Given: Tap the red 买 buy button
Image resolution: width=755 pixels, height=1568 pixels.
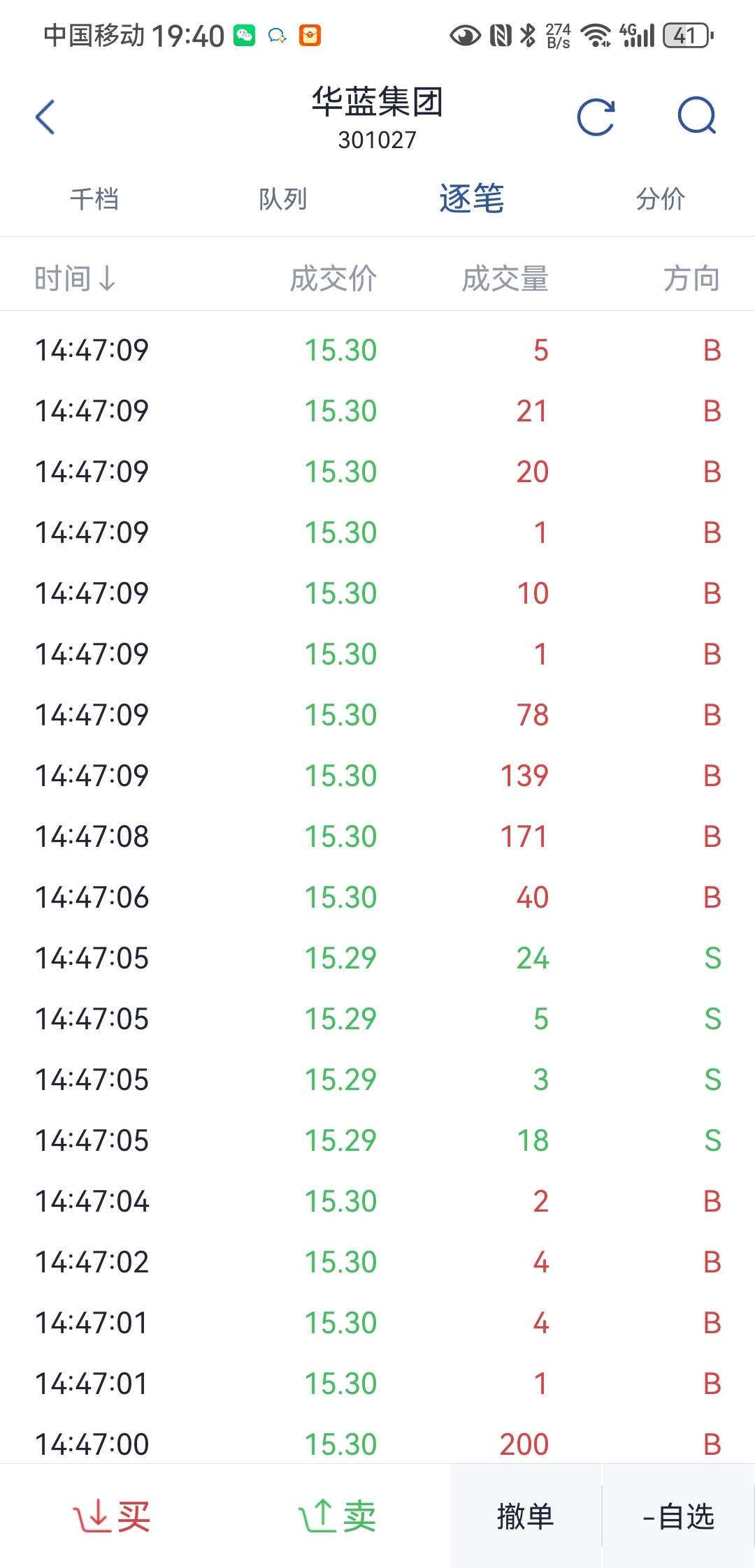Looking at the screenshot, I should tap(112, 1516).
